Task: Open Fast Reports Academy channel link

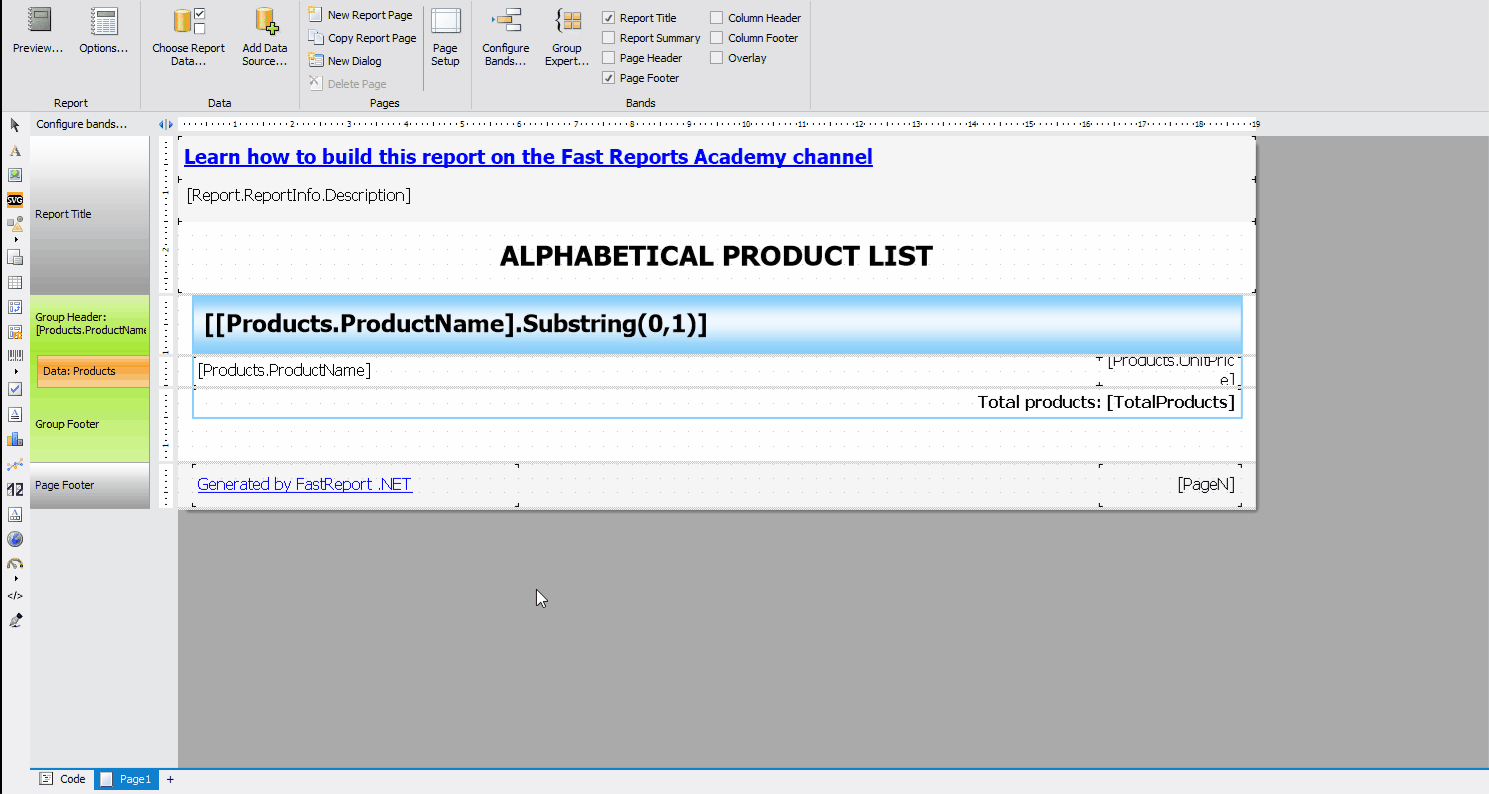Action: point(528,157)
